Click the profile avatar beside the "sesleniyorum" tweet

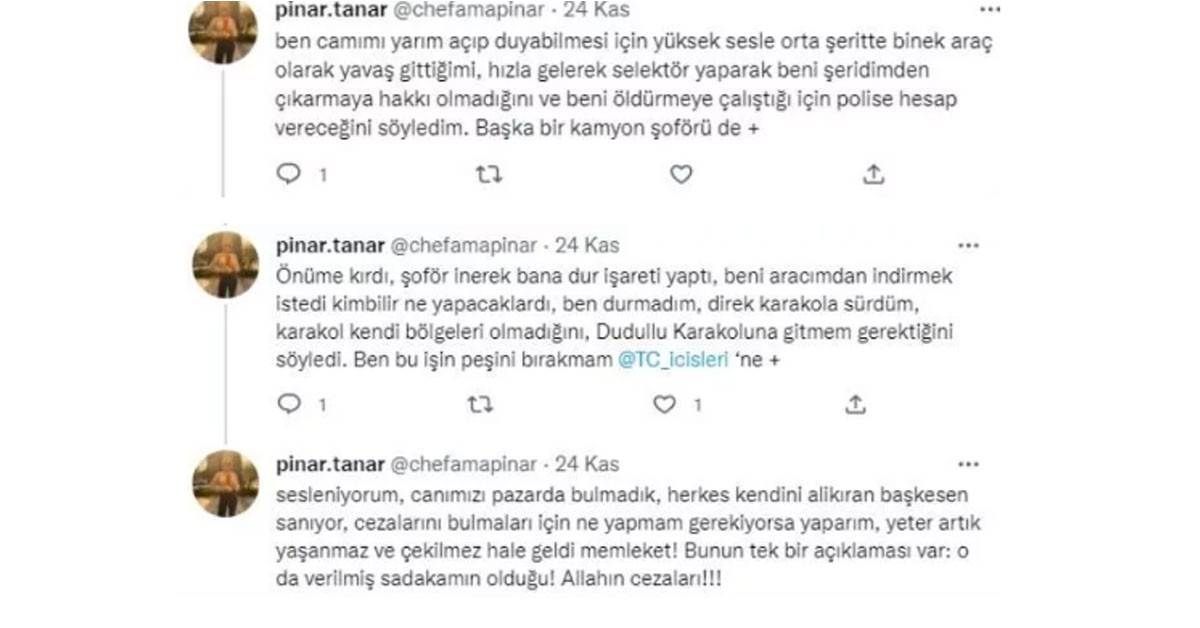pyautogui.click(x=225, y=483)
